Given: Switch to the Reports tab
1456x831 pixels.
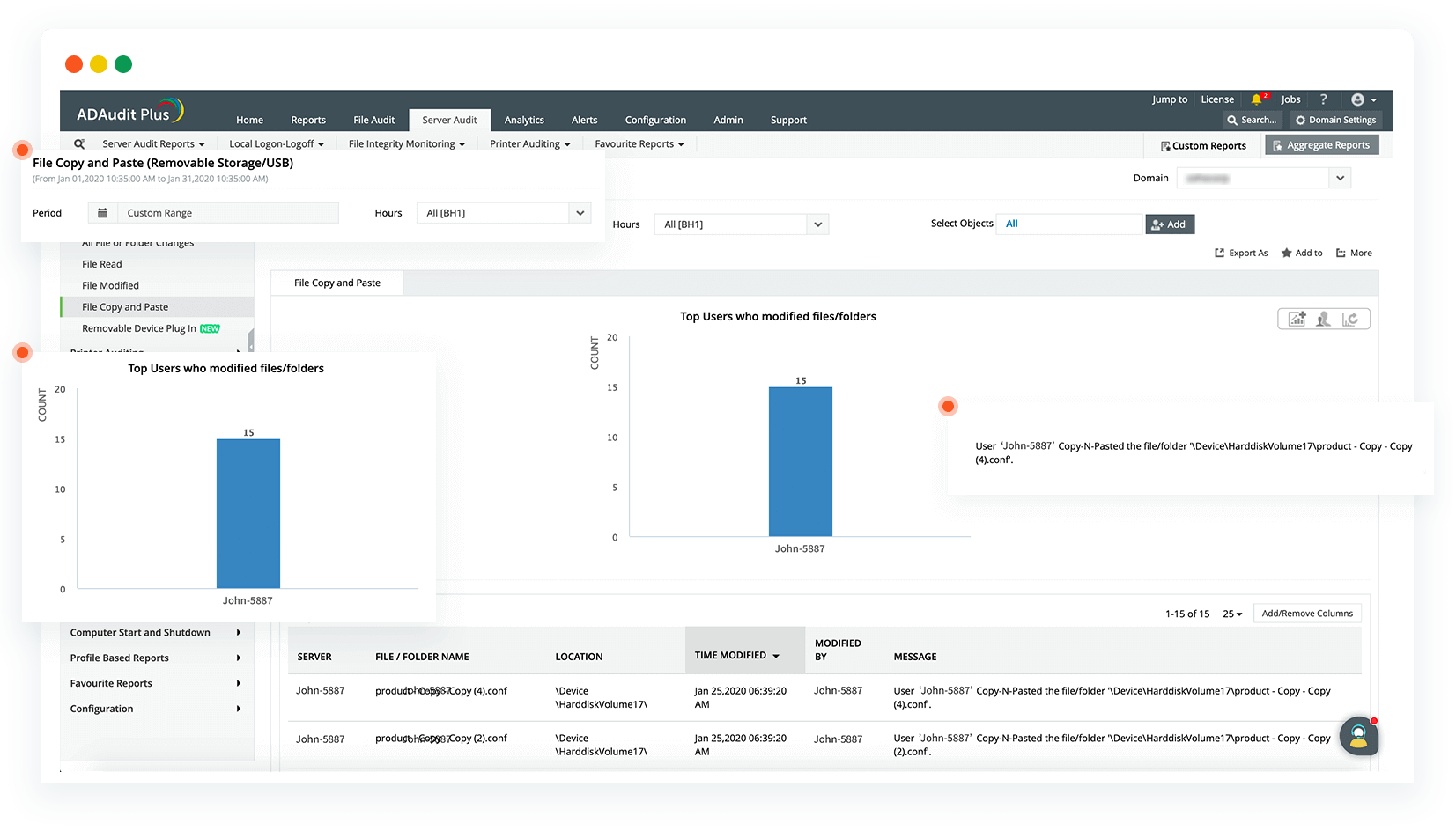Looking at the screenshot, I should 308,121.
